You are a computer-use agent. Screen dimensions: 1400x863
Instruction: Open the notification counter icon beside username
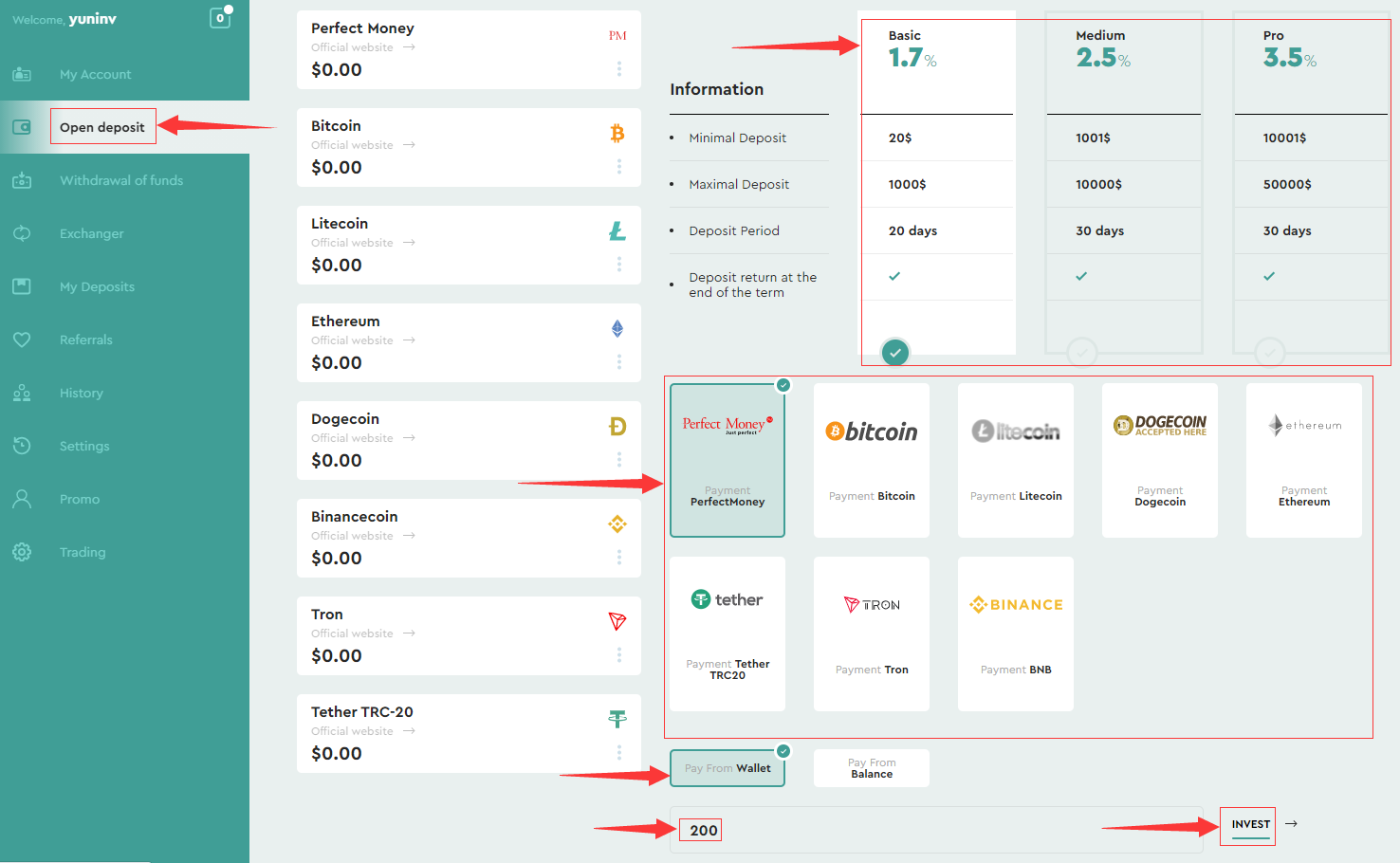220,17
